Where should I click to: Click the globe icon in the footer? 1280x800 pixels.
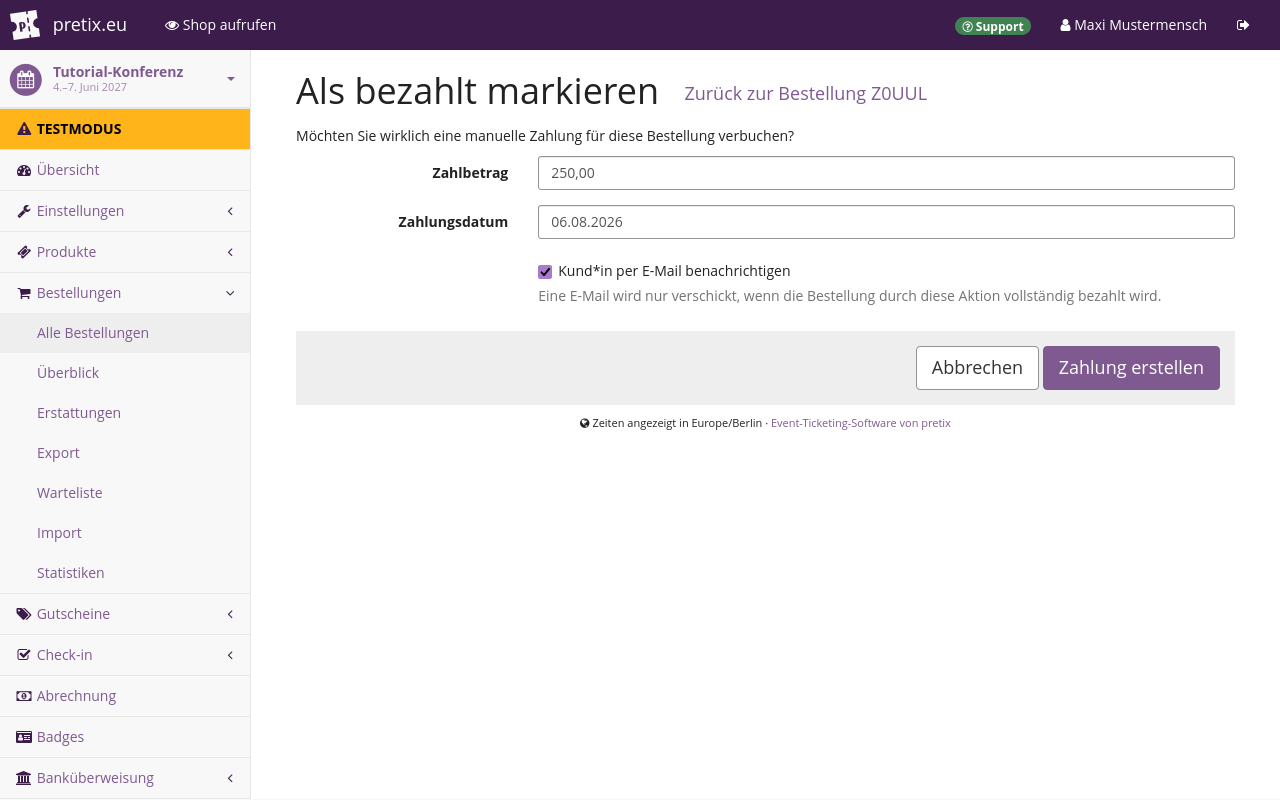click(x=585, y=423)
